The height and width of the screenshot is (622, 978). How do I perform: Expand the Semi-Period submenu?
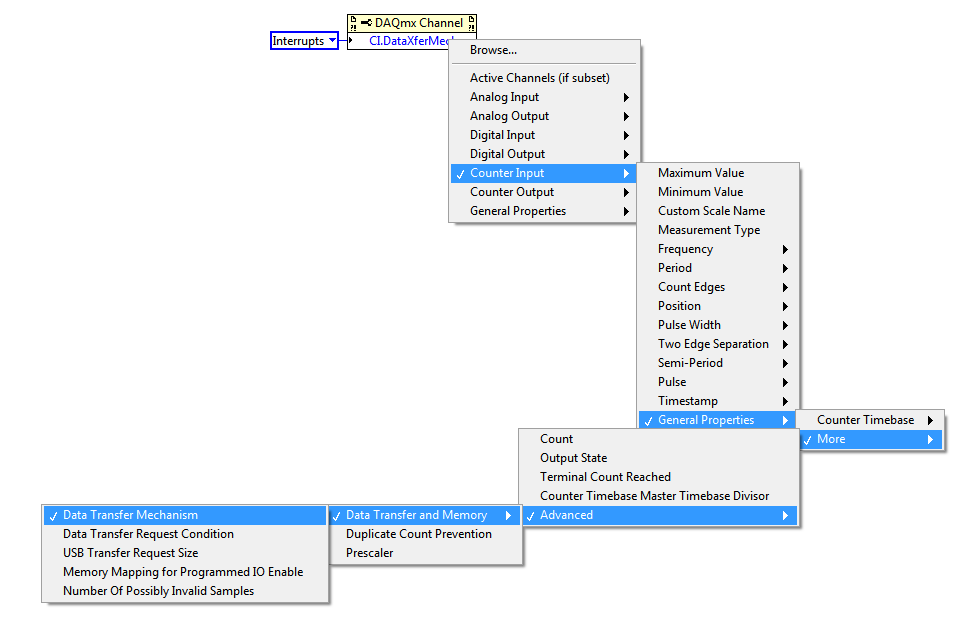[718, 363]
